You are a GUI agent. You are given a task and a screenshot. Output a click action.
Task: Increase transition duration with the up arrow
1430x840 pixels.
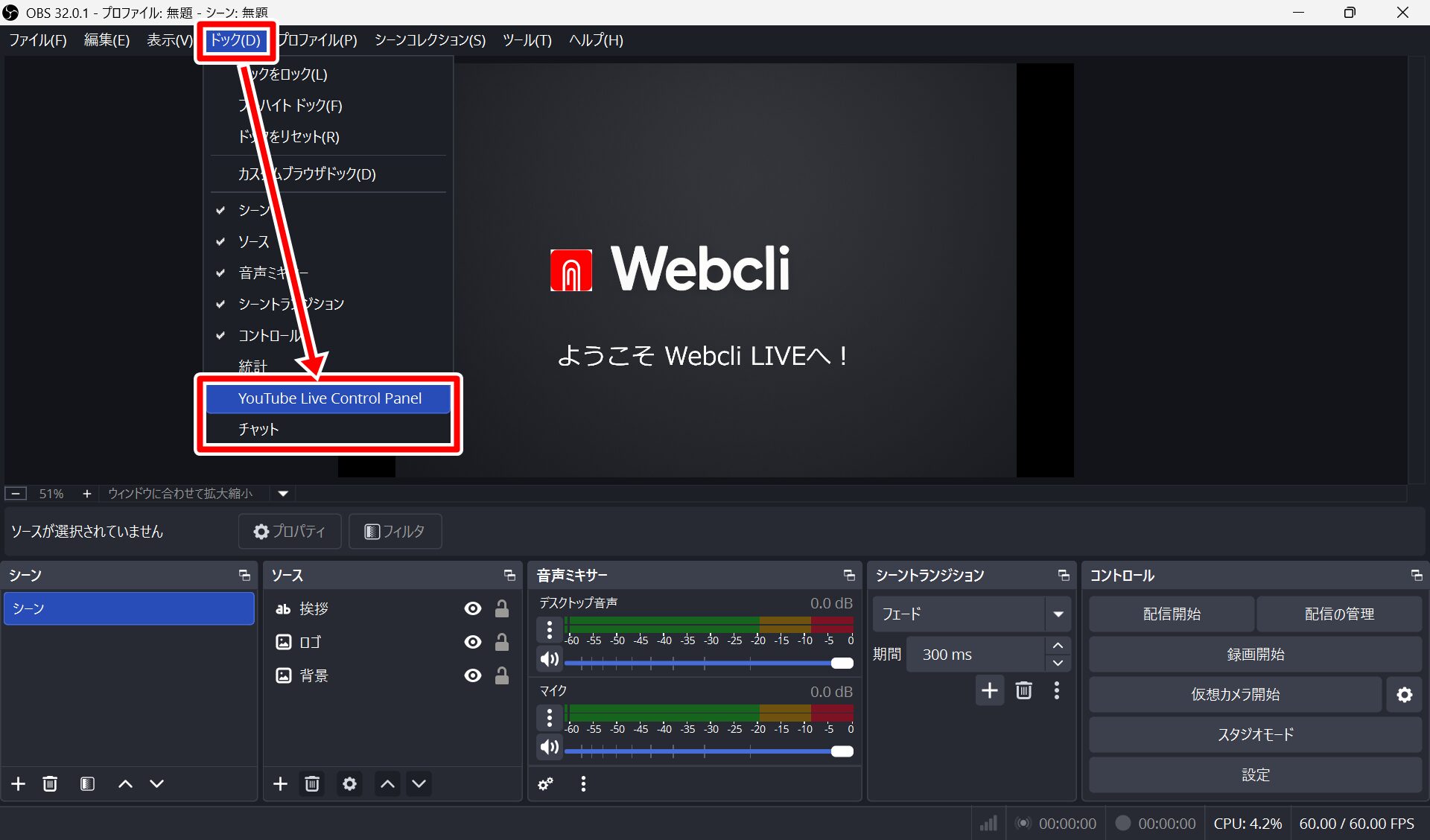(1058, 646)
